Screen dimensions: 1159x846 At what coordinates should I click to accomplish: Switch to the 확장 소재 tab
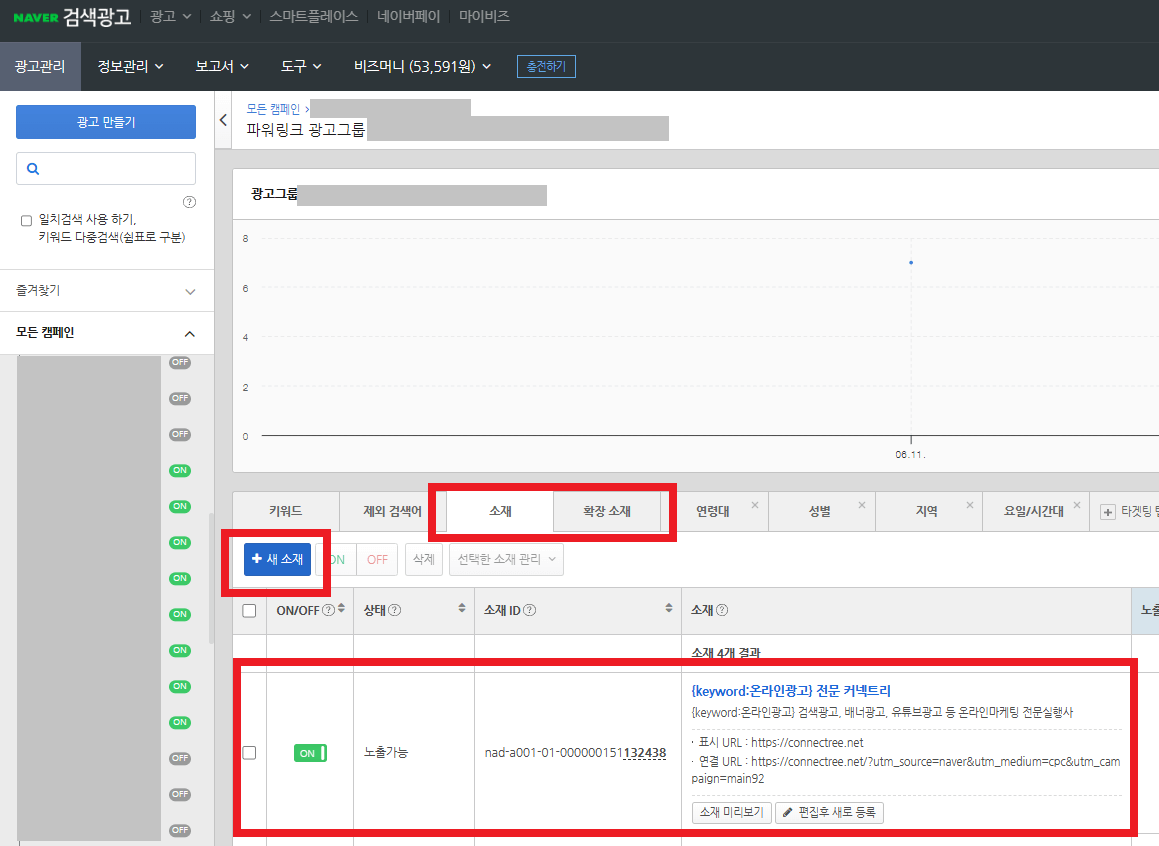coord(607,511)
